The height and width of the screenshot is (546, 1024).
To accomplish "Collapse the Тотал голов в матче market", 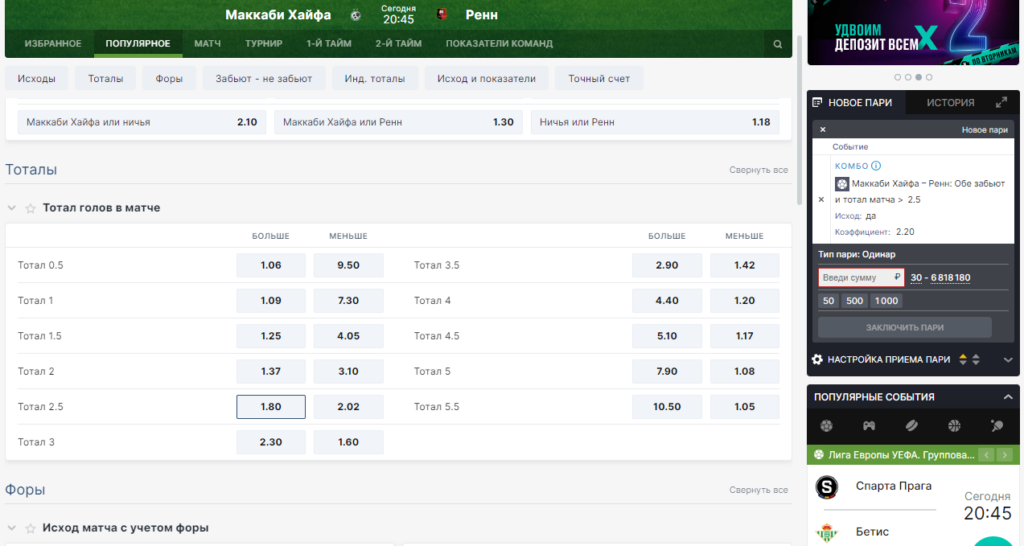I will pyautogui.click(x=11, y=208).
